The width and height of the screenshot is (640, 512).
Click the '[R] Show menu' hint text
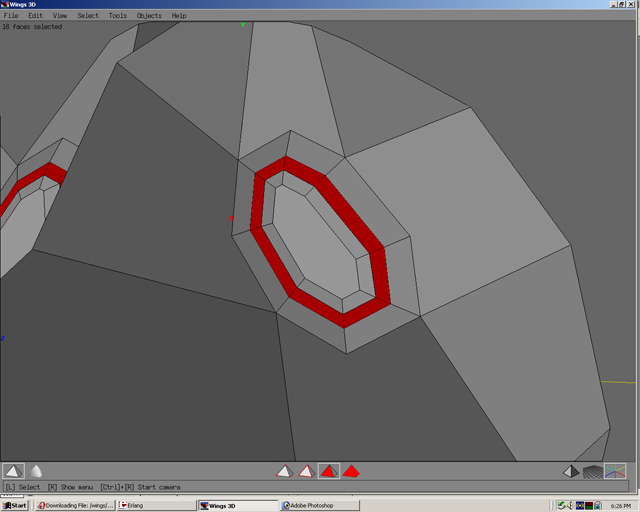click(70, 487)
